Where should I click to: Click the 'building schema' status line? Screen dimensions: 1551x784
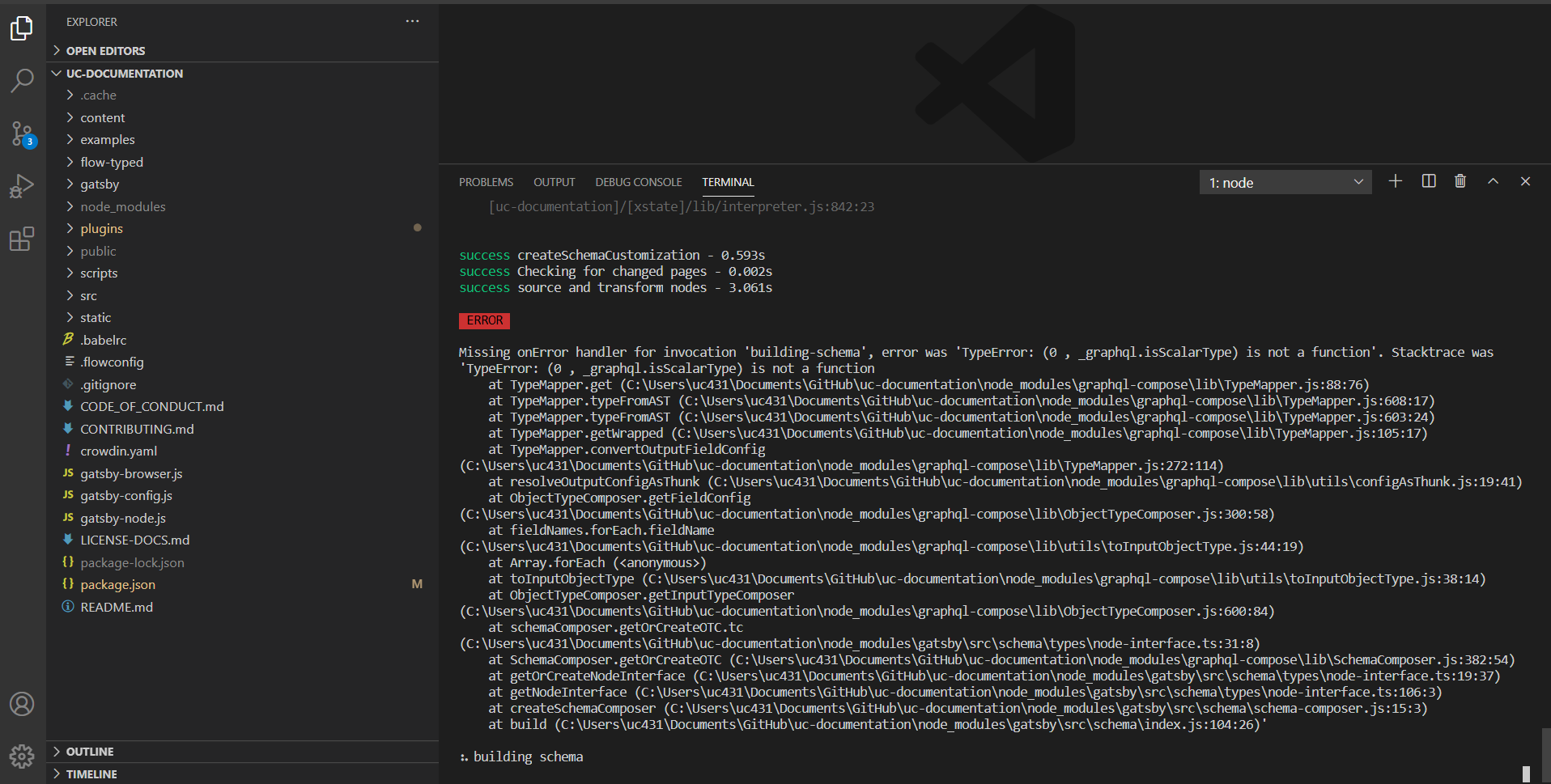521,756
